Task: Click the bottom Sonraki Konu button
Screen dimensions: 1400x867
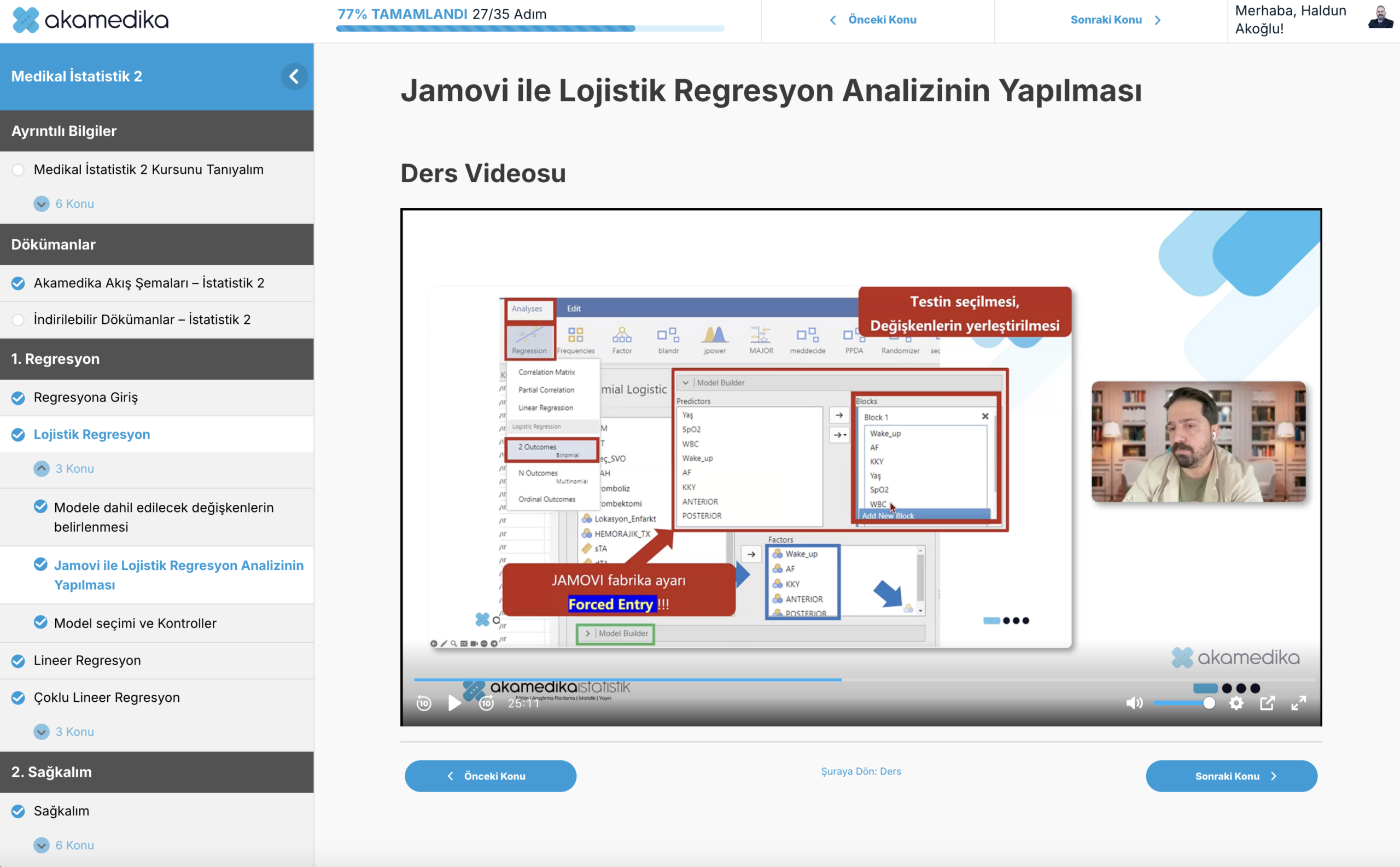Action: coord(1231,776)
